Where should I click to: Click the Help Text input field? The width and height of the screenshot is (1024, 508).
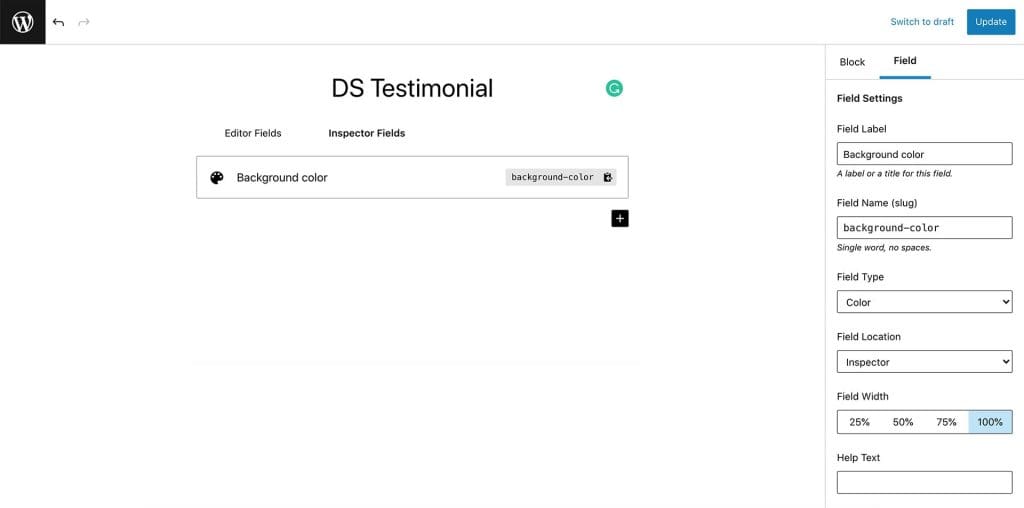coord(924,483)
